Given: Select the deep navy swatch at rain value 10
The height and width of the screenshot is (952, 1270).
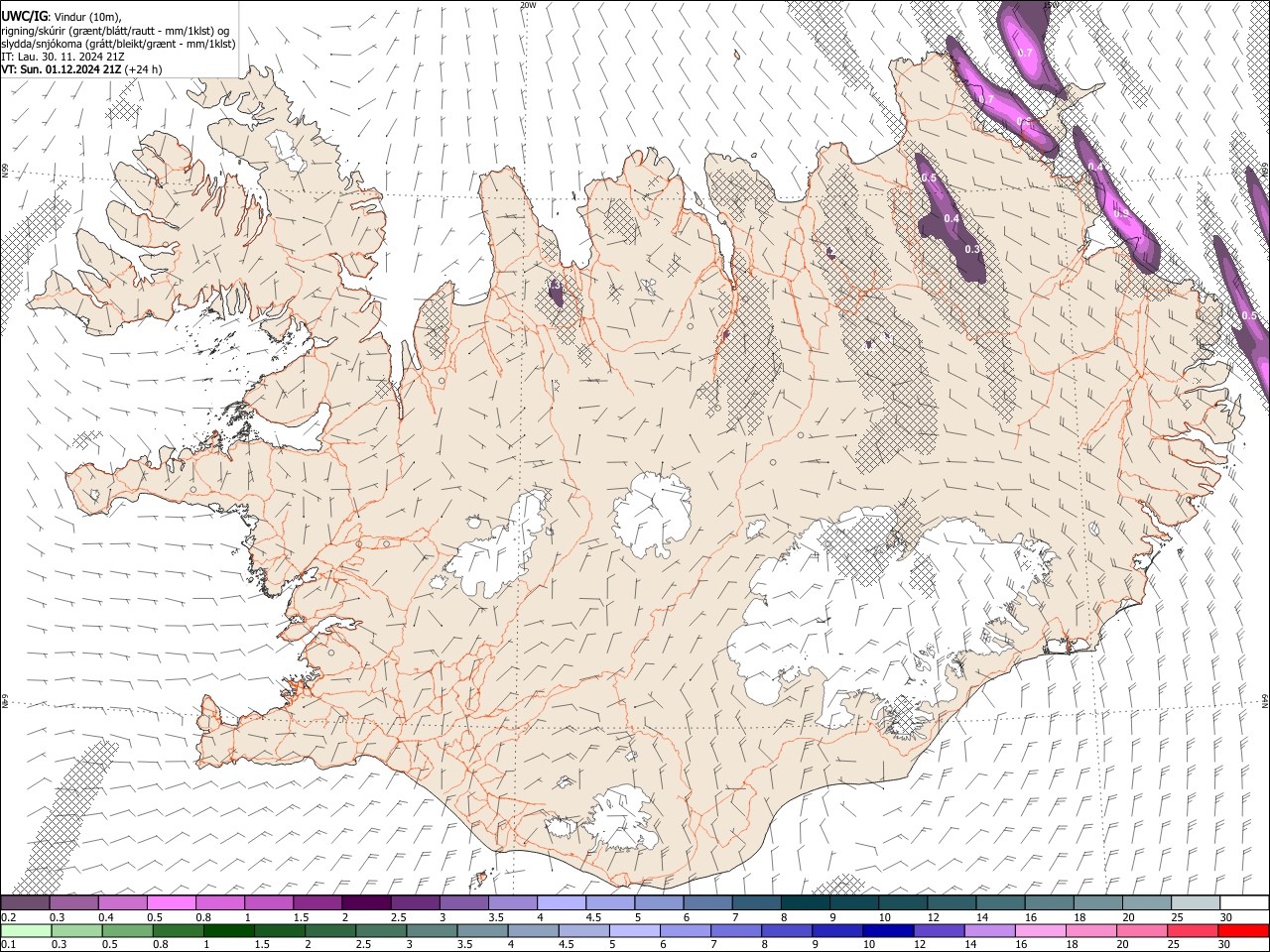Looking at the screenshot, I should click(x=887, y=930).
